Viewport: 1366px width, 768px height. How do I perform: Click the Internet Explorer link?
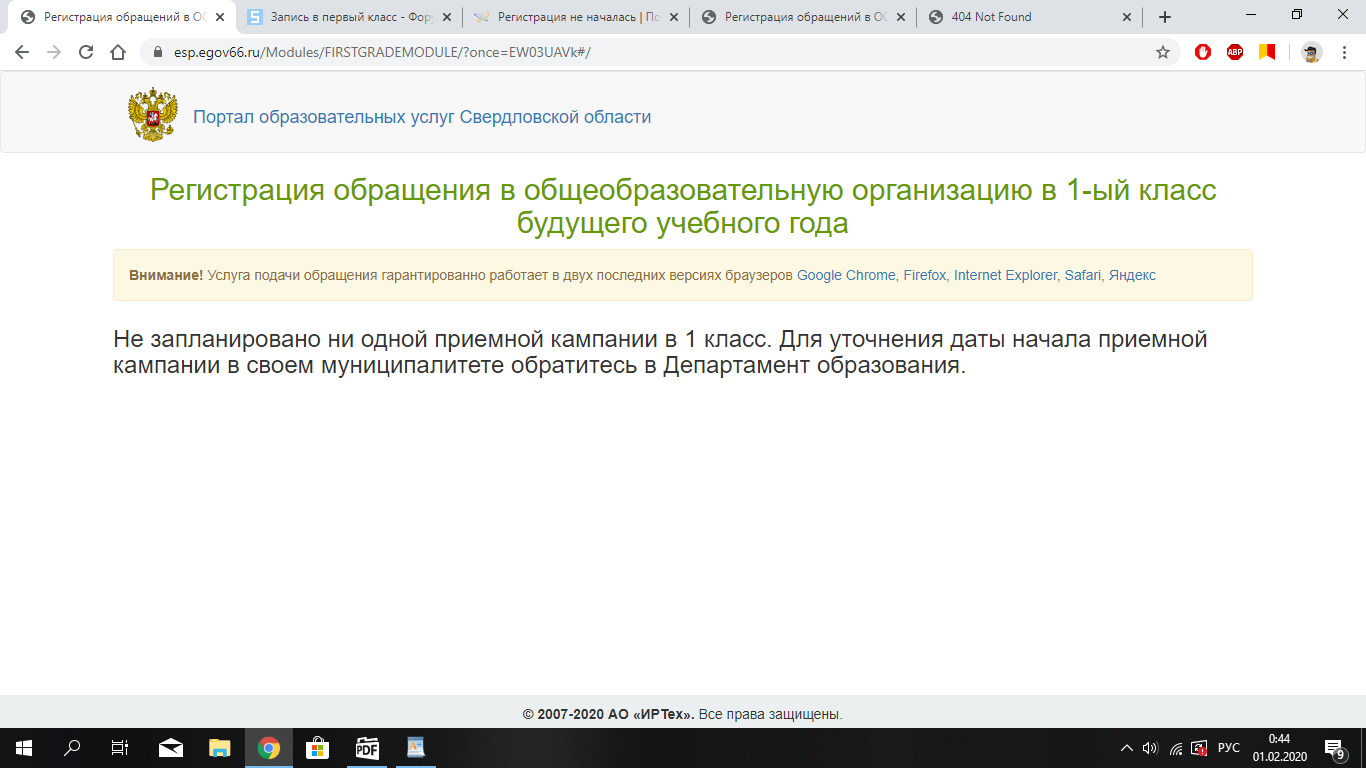tap(1005, 275)
